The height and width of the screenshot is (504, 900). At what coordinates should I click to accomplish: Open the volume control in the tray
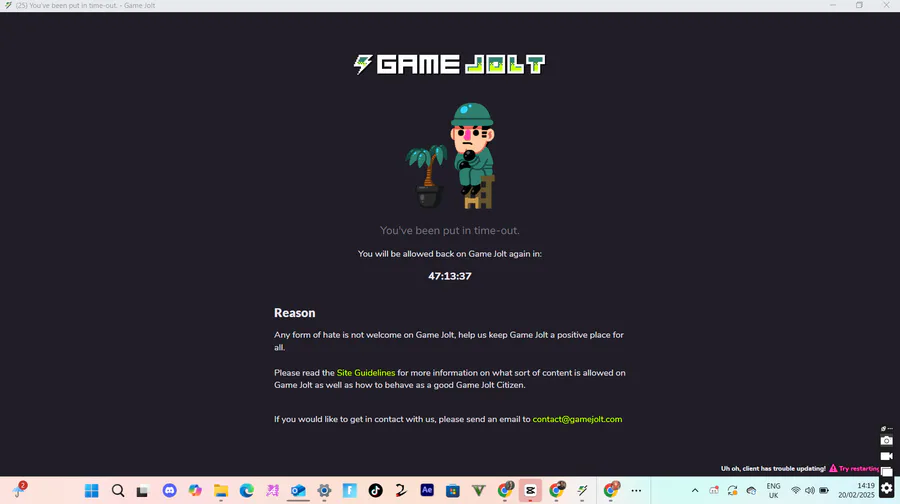tap(809, 490)
